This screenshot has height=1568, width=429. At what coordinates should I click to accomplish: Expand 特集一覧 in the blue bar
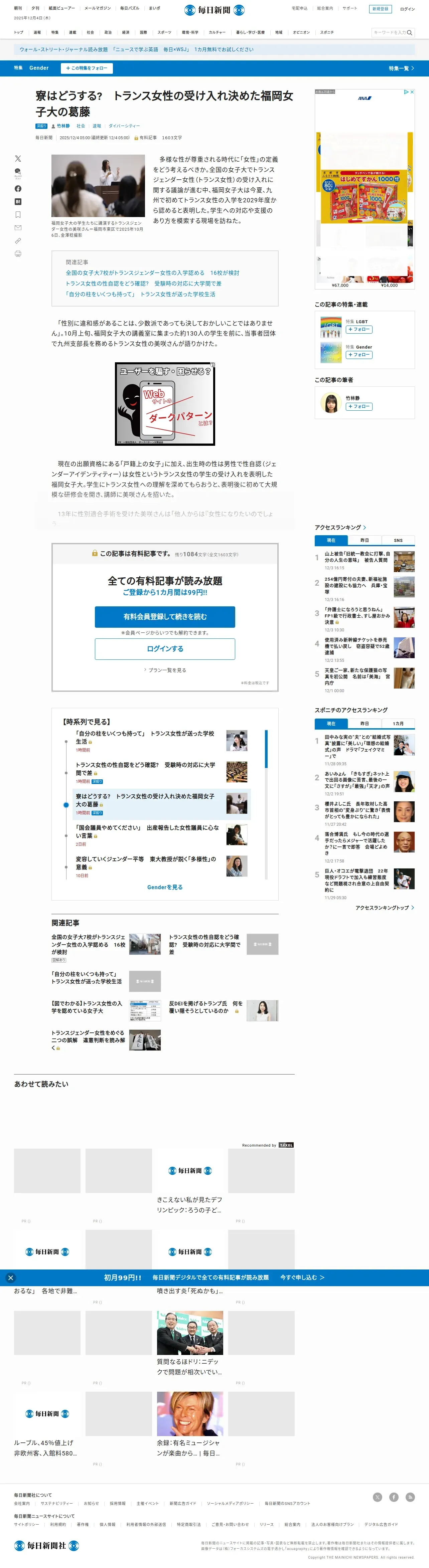click(x=402, y=68)
